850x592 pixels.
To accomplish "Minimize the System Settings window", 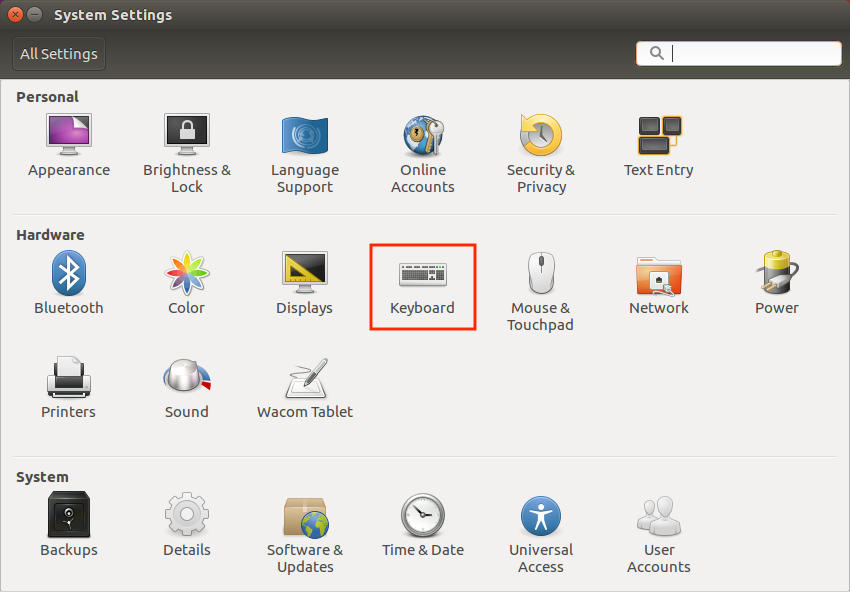I will pyautogui.click(x=35, y=15).
